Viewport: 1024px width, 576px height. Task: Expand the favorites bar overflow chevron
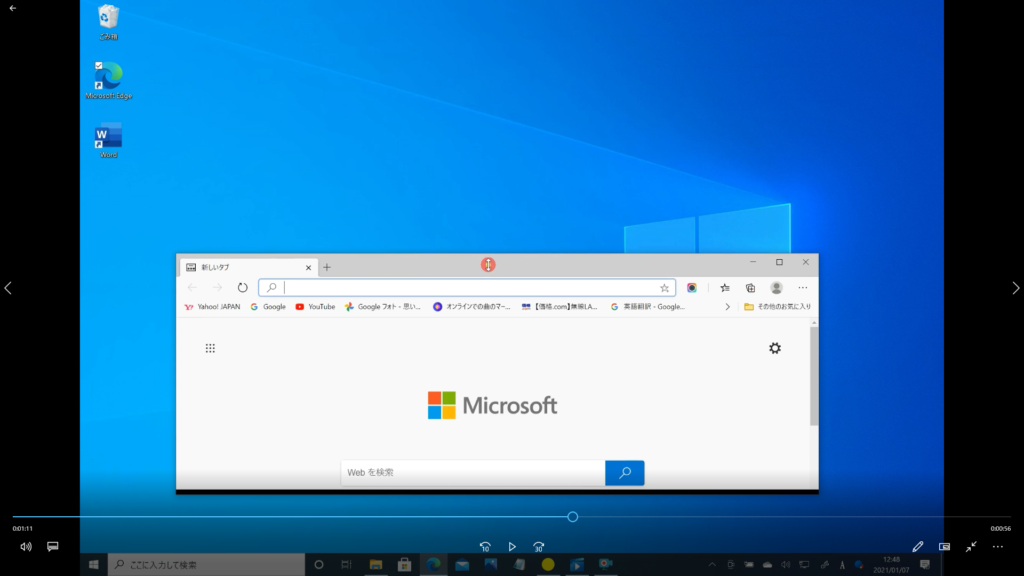727,307
